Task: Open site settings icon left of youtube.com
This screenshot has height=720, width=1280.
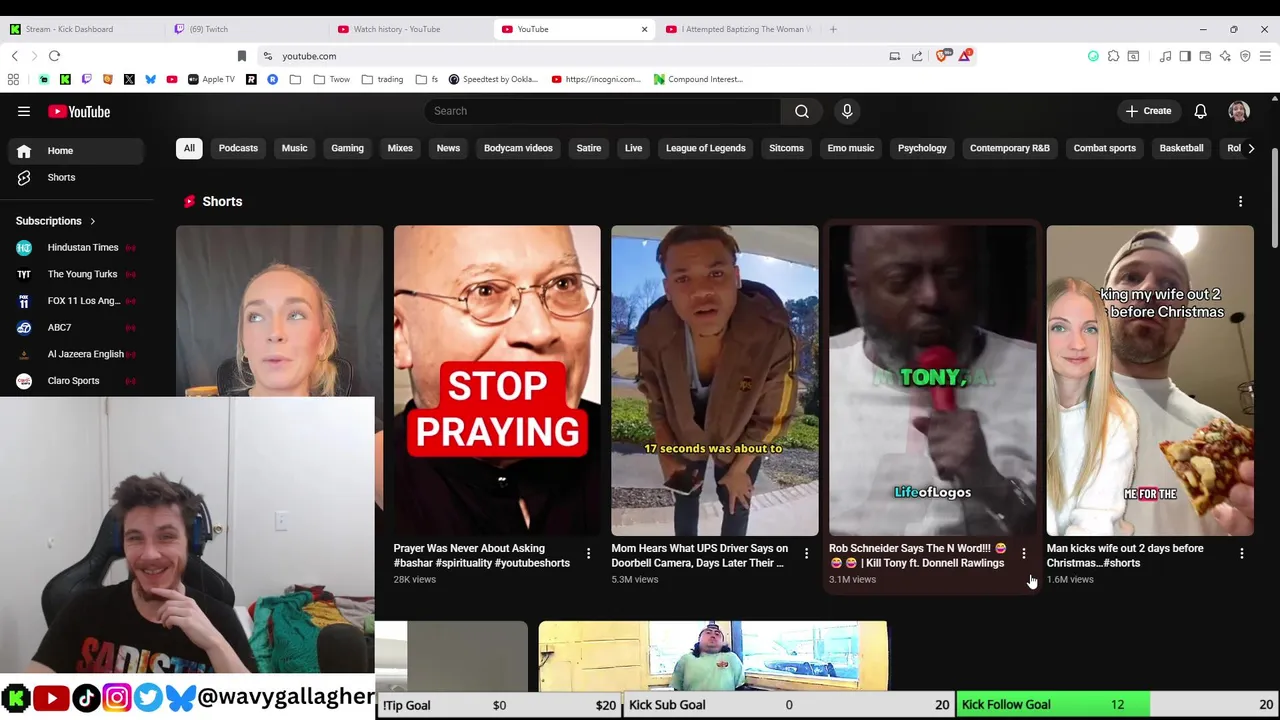Action: [x=267, y=56]
